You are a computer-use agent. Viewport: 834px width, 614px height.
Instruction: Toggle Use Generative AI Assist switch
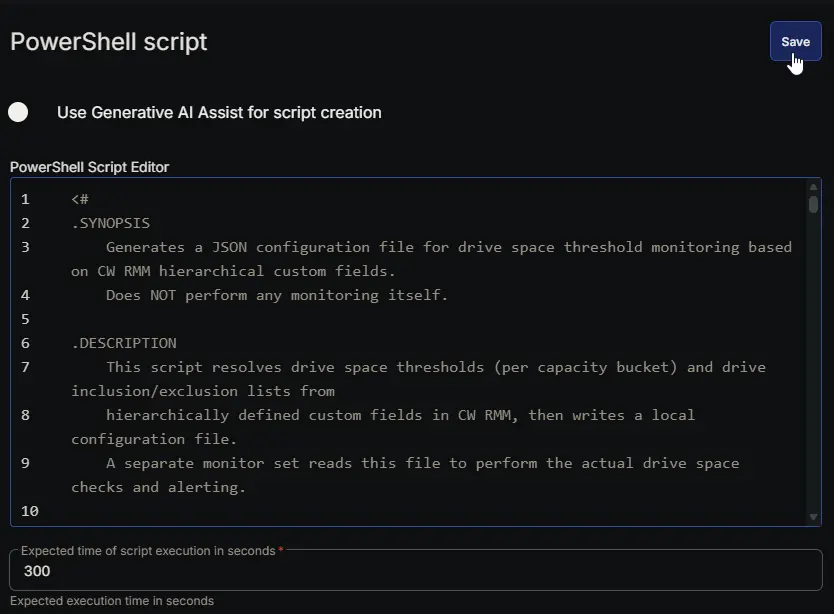[x=18, y=112]
